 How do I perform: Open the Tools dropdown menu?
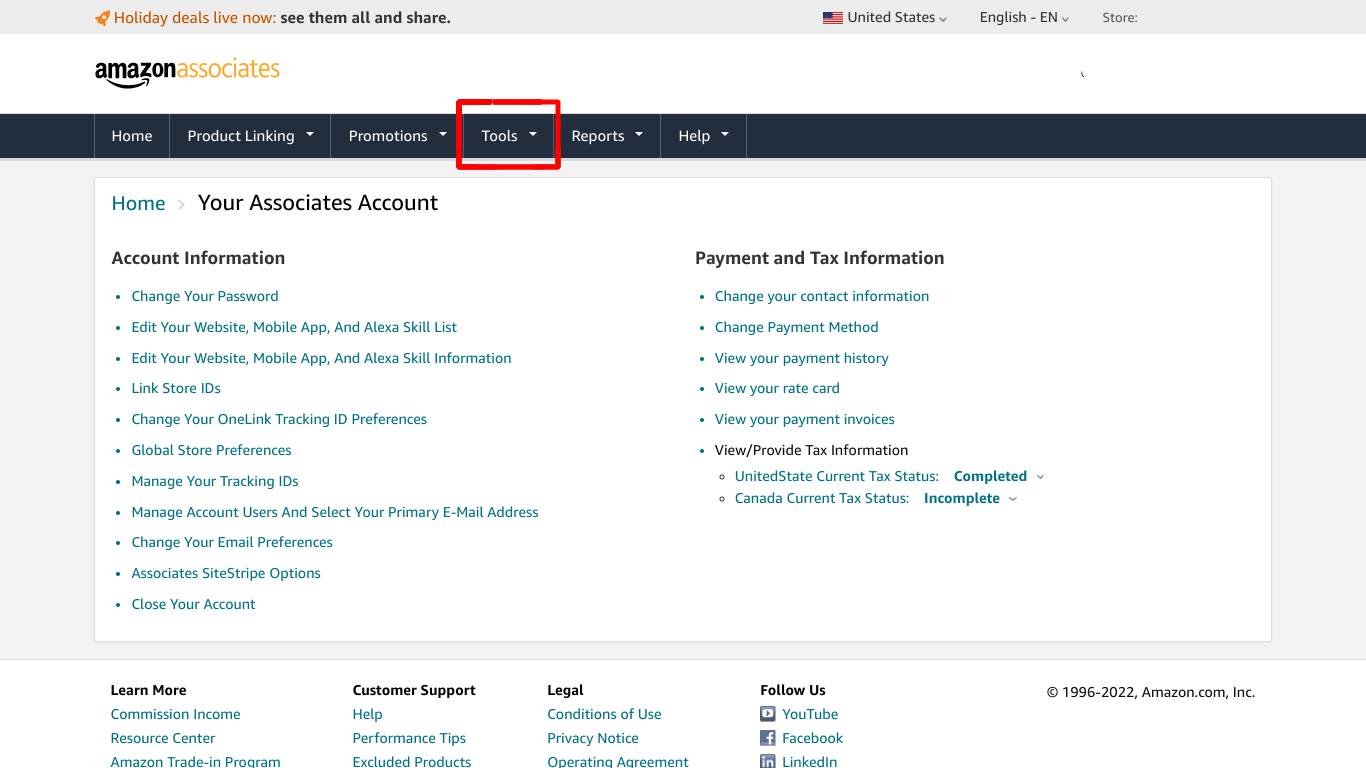[x=507, y=135]
